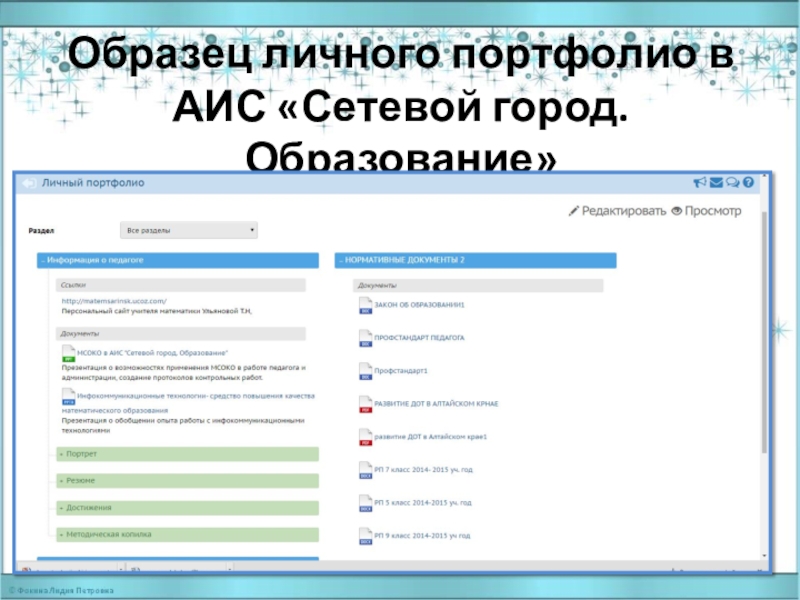Open link http://matemsarinsk.ucoz.com/
Screen dimensions: 800x600
point(114,301)
